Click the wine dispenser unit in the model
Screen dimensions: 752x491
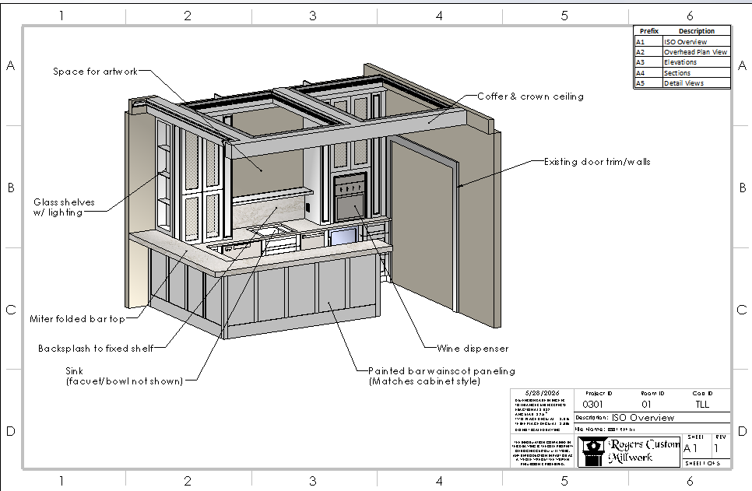tap(350, 198)
